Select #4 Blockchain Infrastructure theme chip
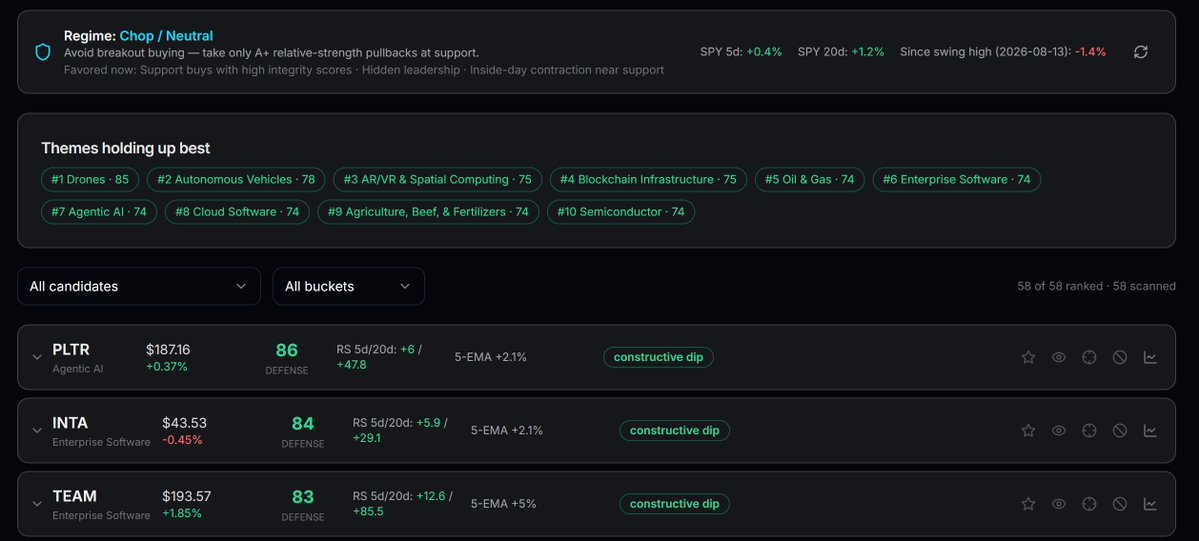The height and width of the screenshot is (541, 1199). click(x=648, y=180)
